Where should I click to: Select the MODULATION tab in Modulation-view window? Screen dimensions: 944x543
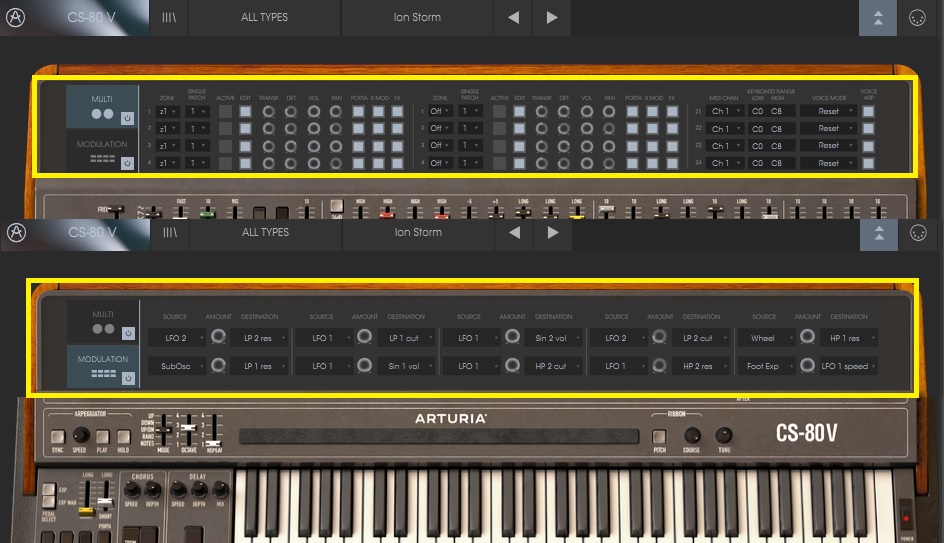(x=103, y=366)
